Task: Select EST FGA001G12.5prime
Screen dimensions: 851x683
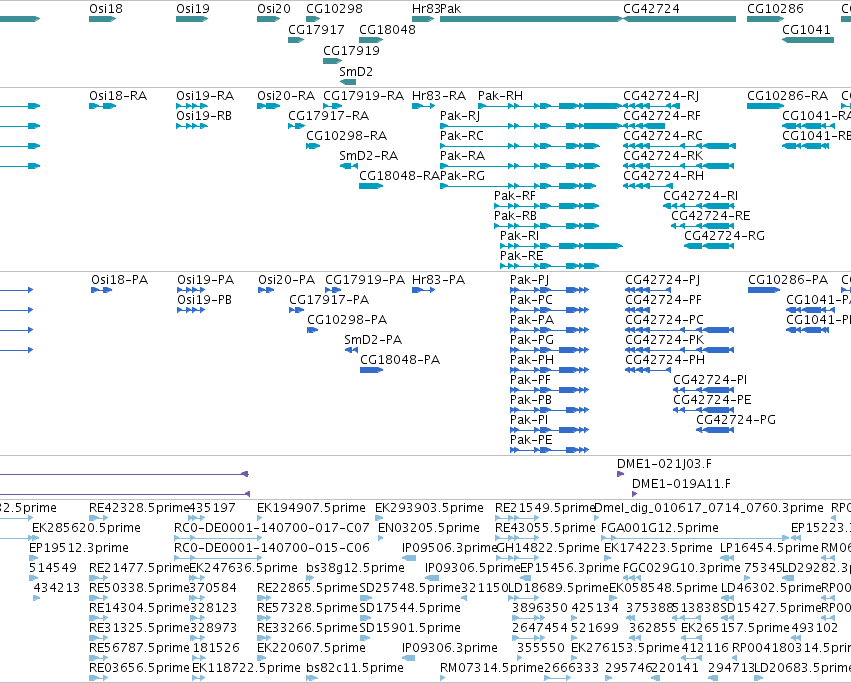Action: [x=660, y=528]
